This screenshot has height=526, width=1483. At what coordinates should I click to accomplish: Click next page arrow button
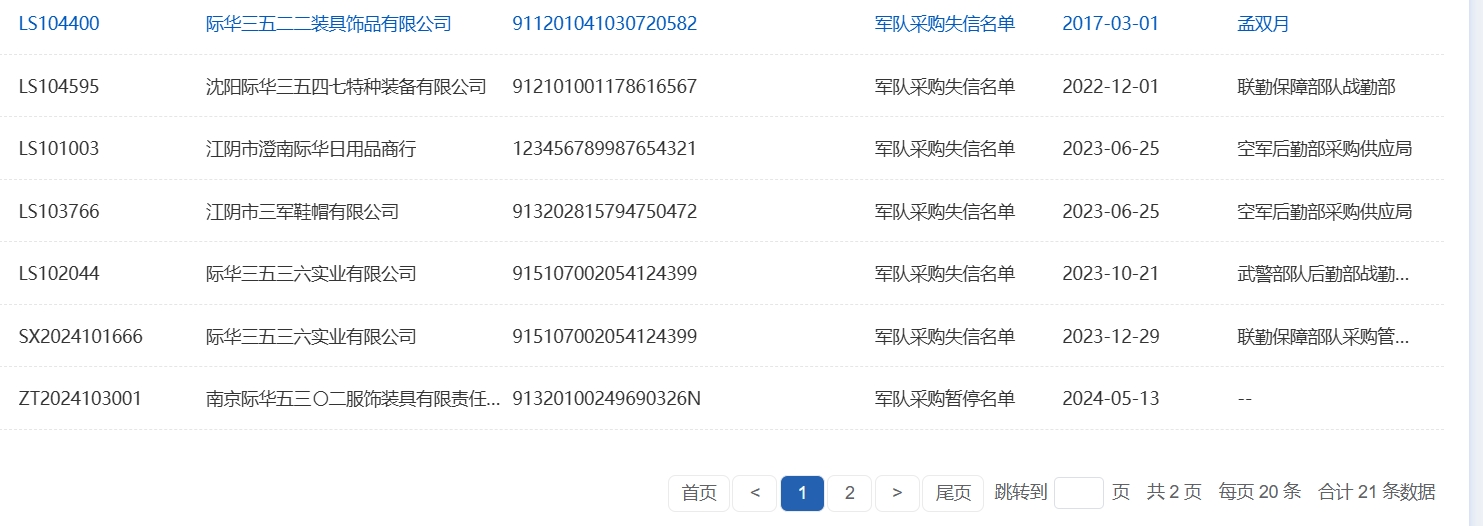897,492
